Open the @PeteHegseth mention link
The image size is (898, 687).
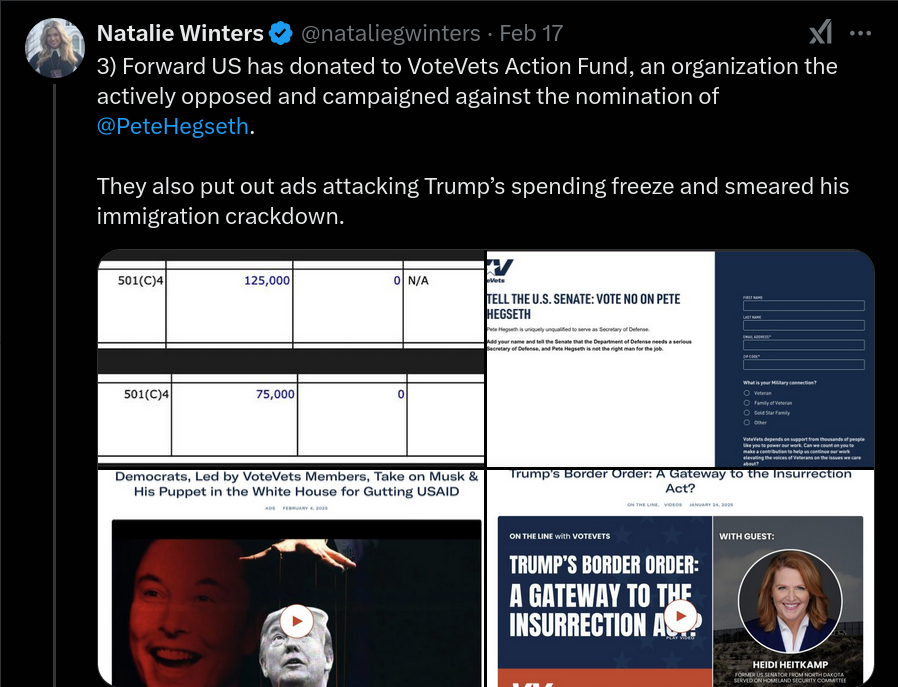point(172,126)
